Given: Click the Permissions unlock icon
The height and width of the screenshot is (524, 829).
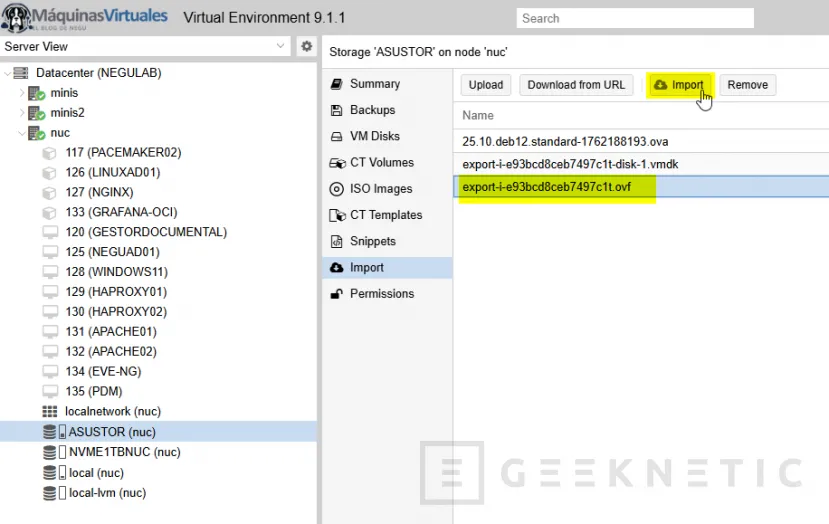Looking at the screenshot, I should 336,294.
